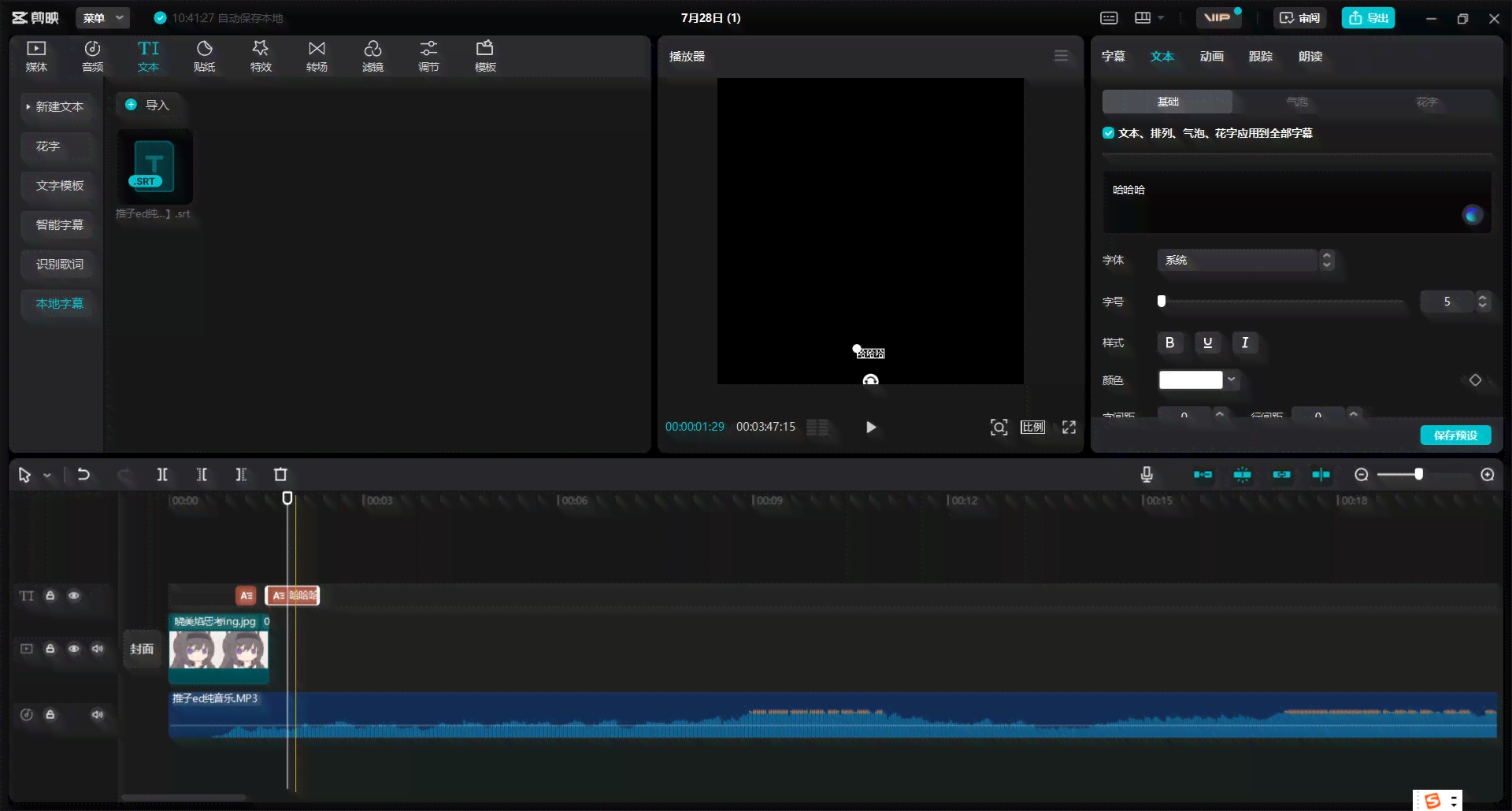Viewport: 1512px width, 811px height.
Task: Toggle main track magnet icon
Action: click(x=1203, y=474)
